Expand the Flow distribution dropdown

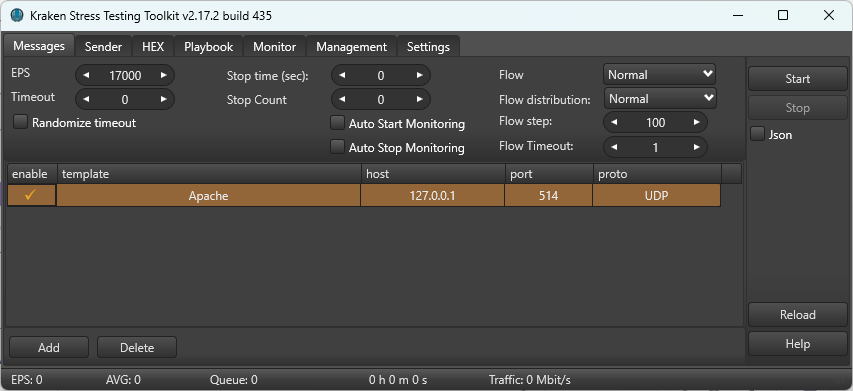click(660, 98)
